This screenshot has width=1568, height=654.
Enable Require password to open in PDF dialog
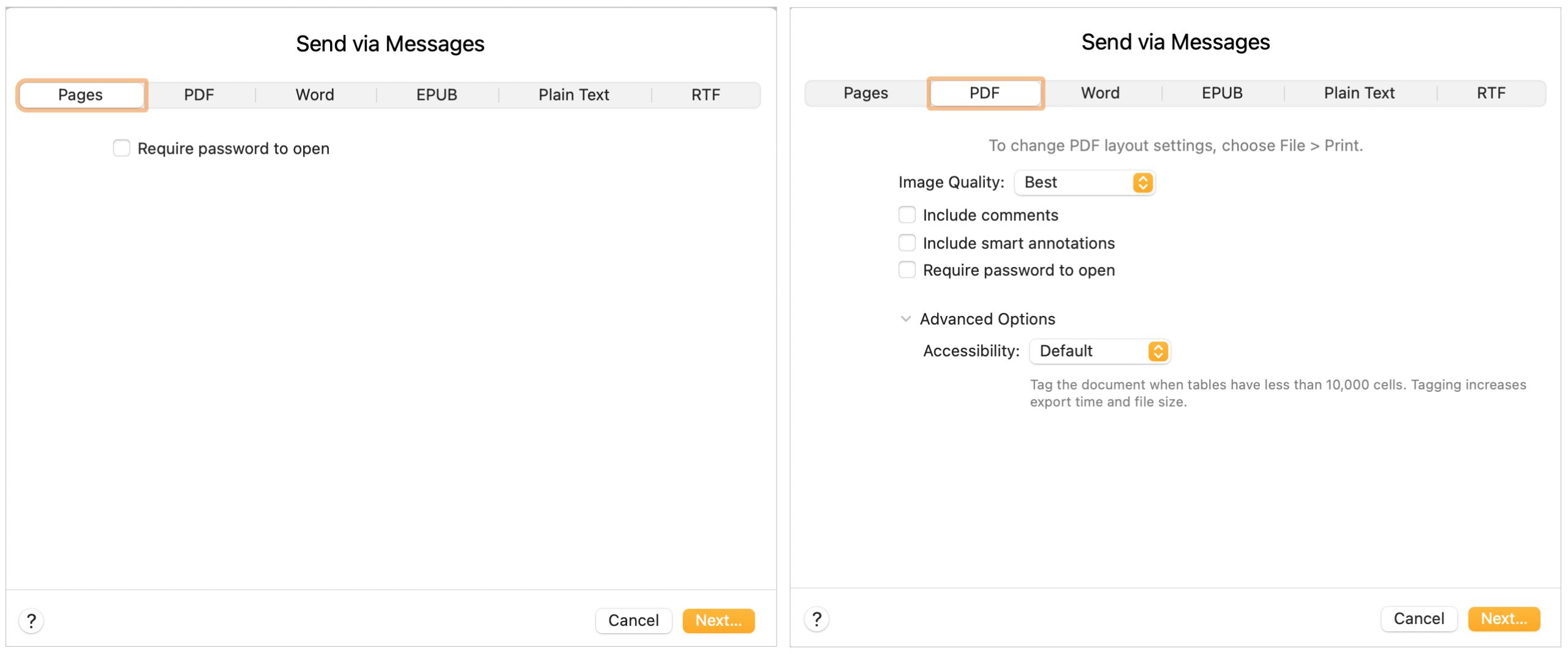[x=907, y=270]
